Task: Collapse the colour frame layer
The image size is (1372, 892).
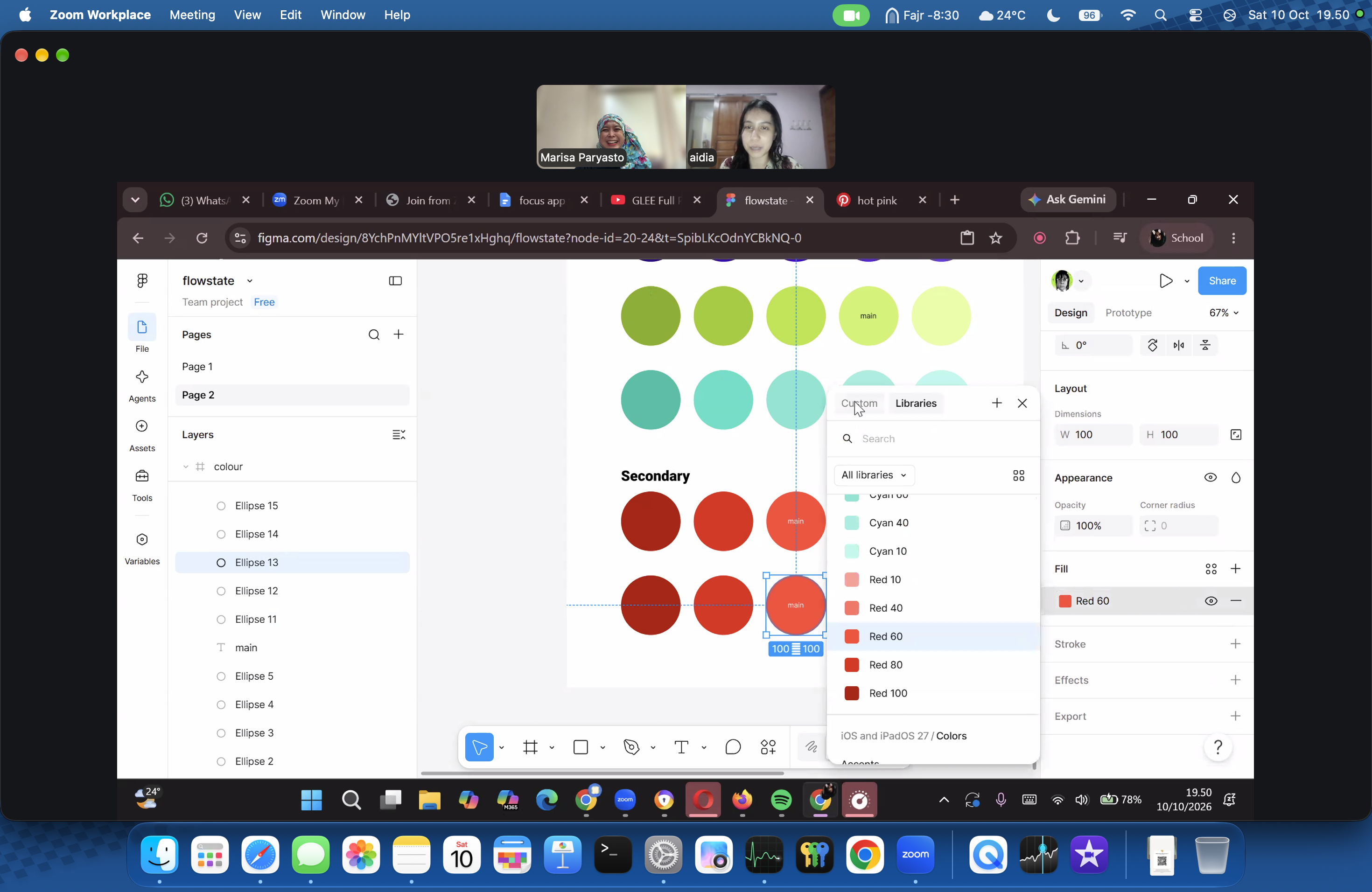Action: 186,467
